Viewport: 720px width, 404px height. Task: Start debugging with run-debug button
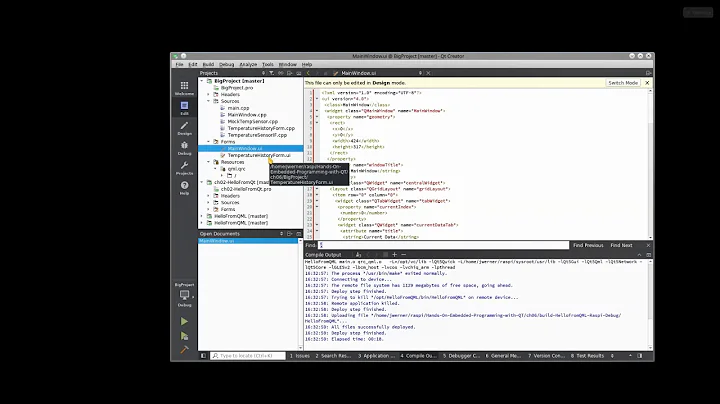(184, 336)
